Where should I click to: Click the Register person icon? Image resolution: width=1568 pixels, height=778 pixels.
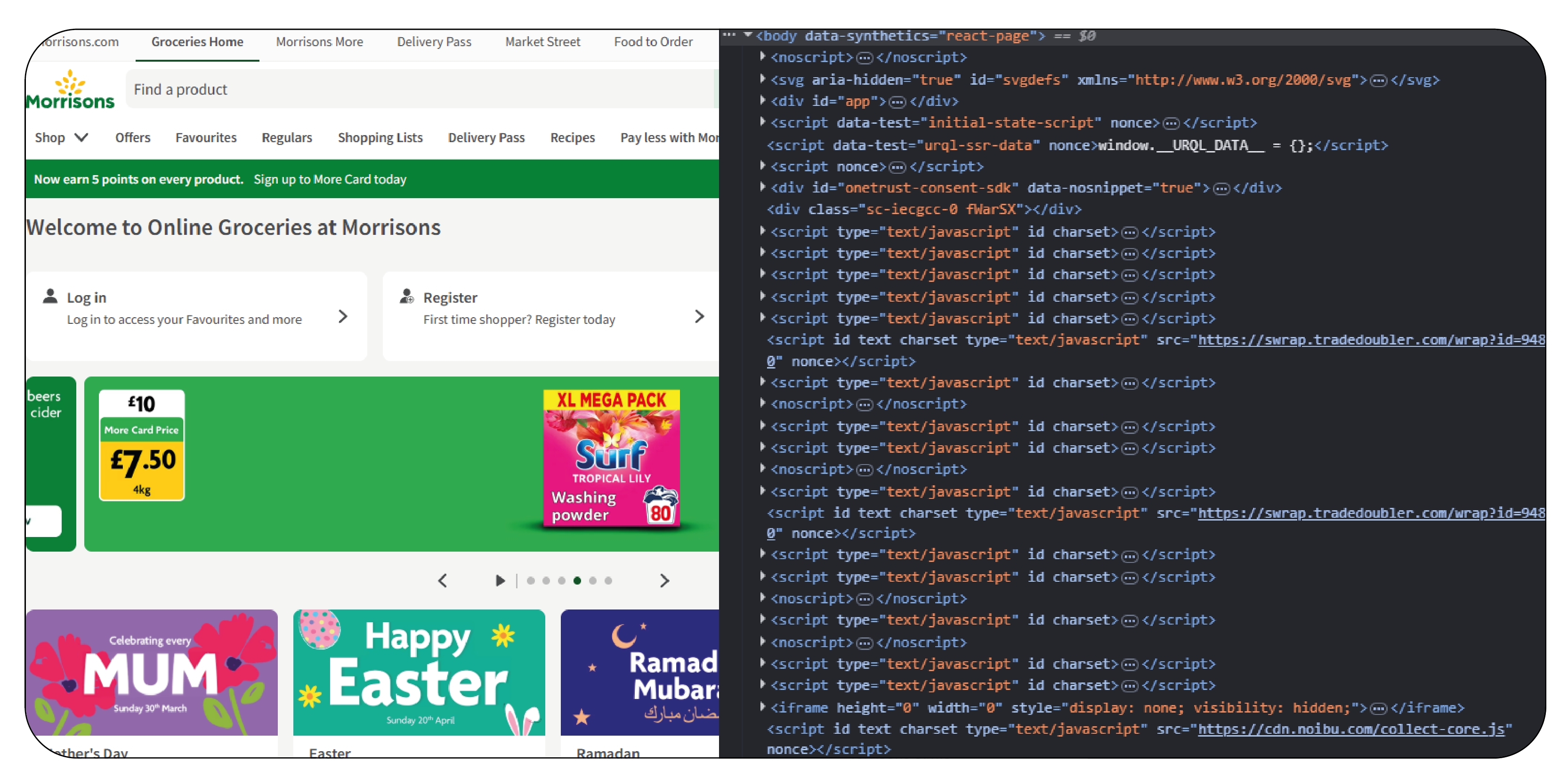(x=407, y=296)
